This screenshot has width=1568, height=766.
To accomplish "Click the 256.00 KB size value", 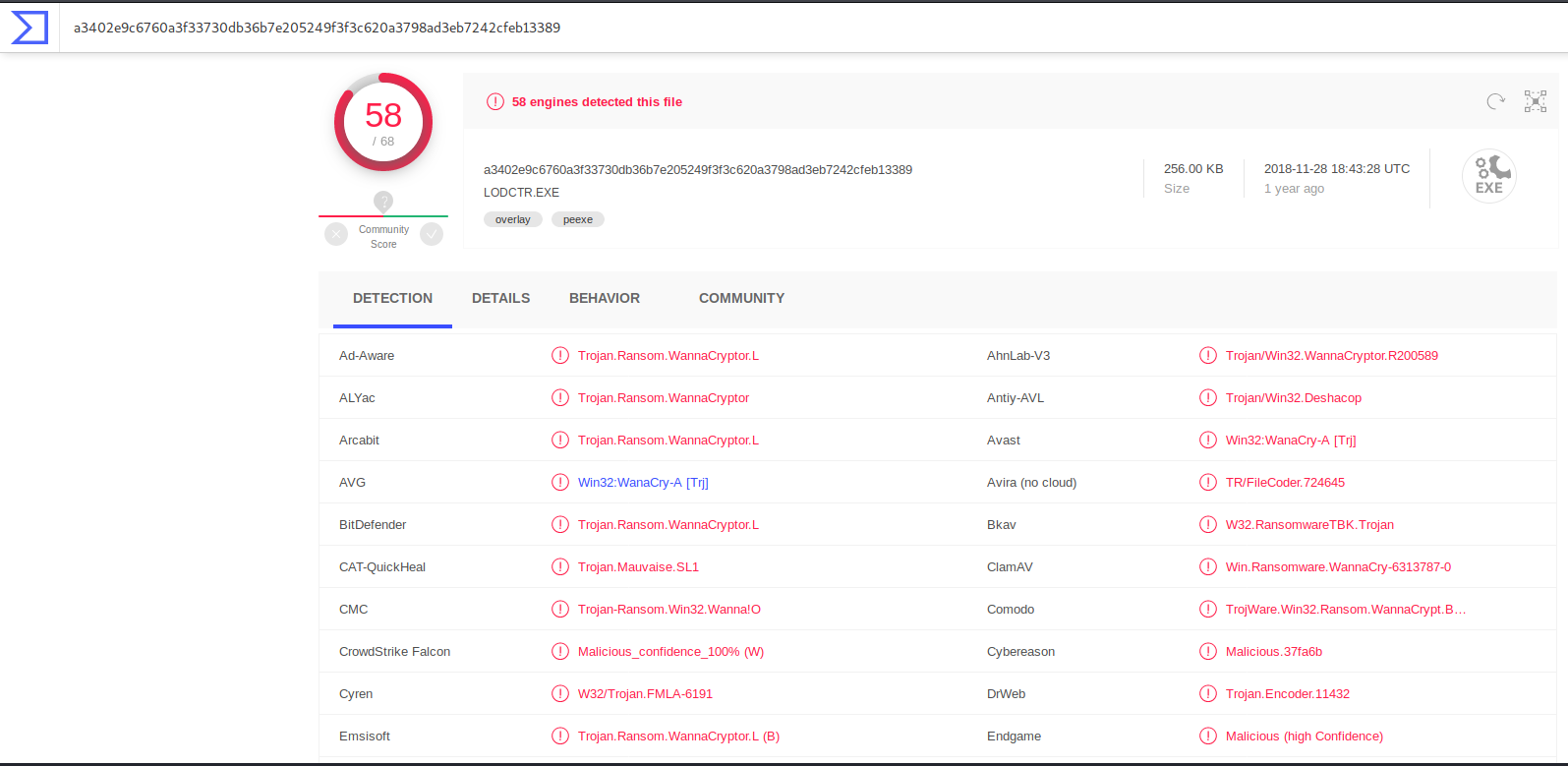I will pyautogui.click(x=1193, y=168).
